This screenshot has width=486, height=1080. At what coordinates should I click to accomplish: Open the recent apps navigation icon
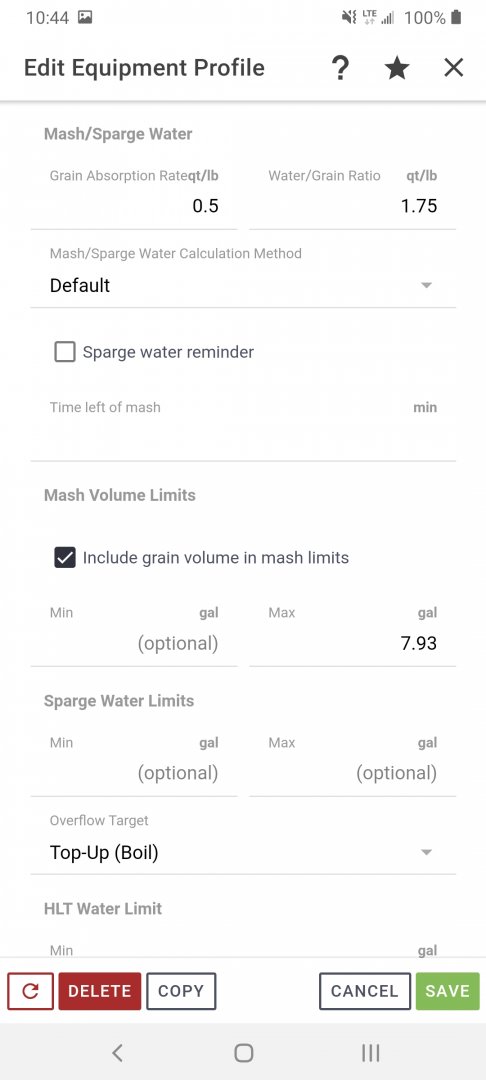pos(370,1052)
